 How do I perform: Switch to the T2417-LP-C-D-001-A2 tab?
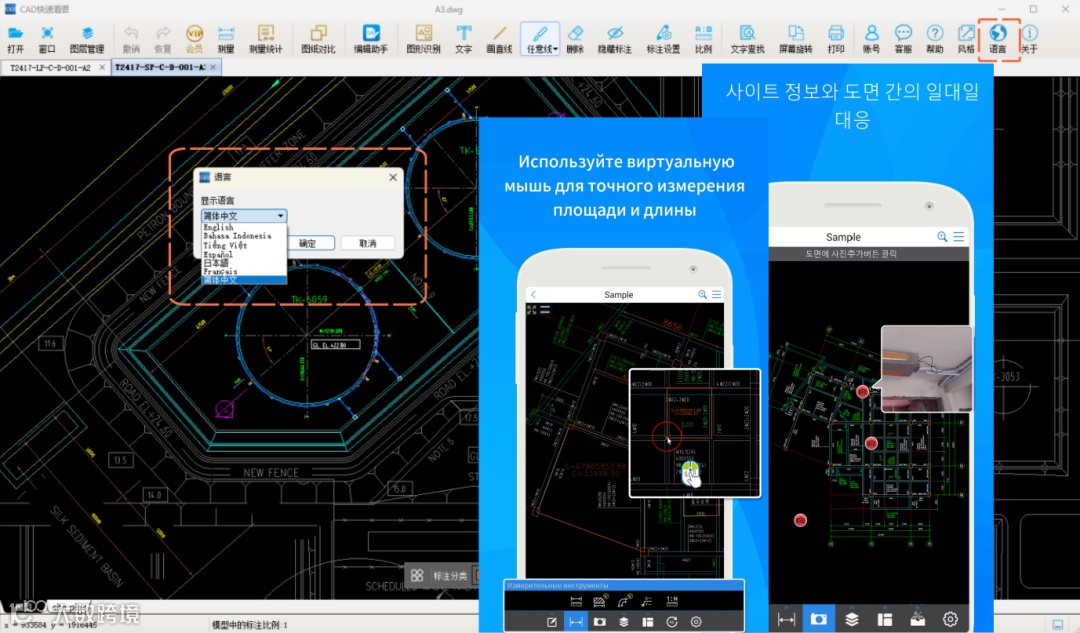pyautogui.click(x=50, y=68)
